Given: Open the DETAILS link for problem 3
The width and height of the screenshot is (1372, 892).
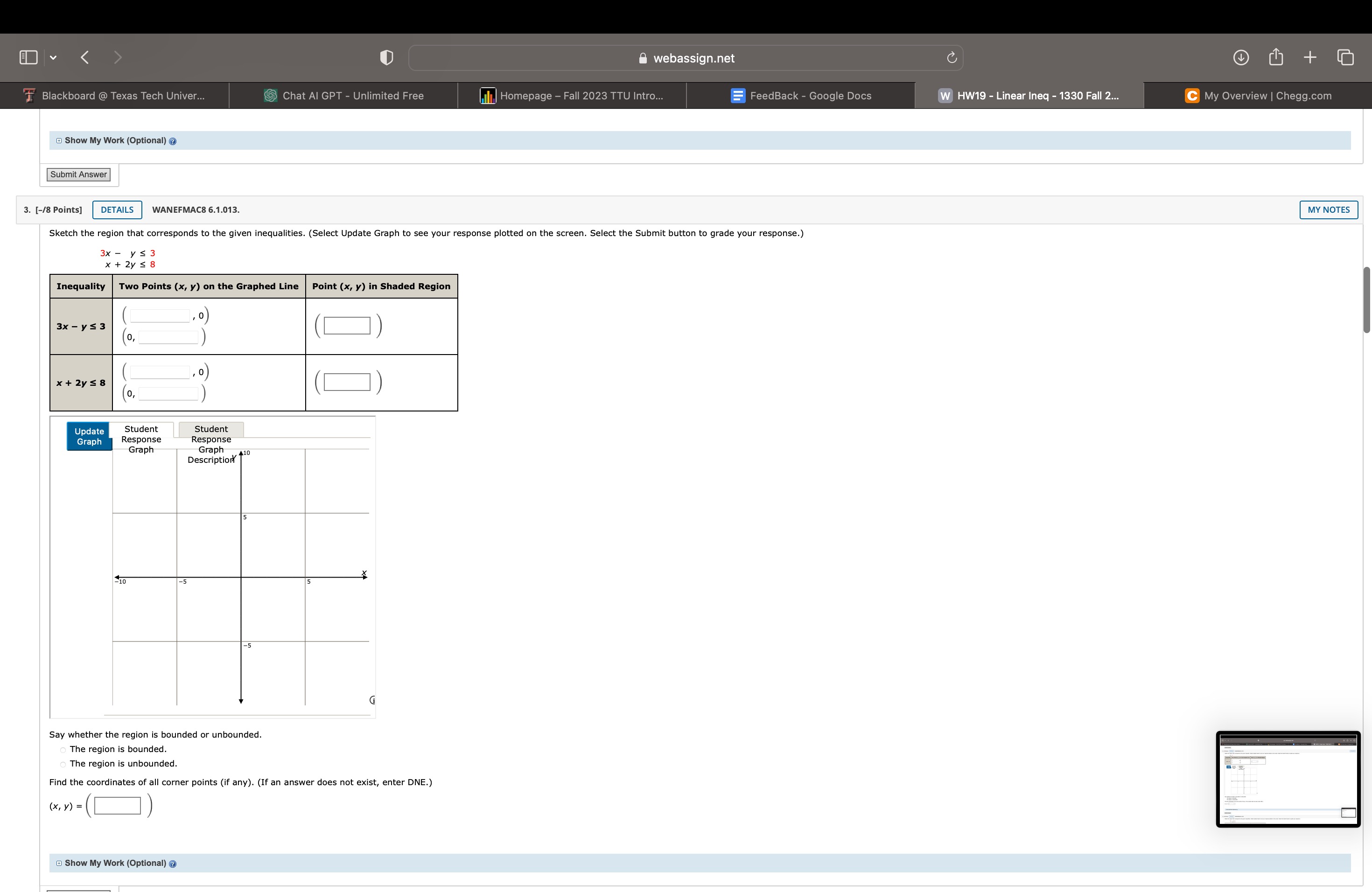Looking at the screenshot, I should (117, 210).
